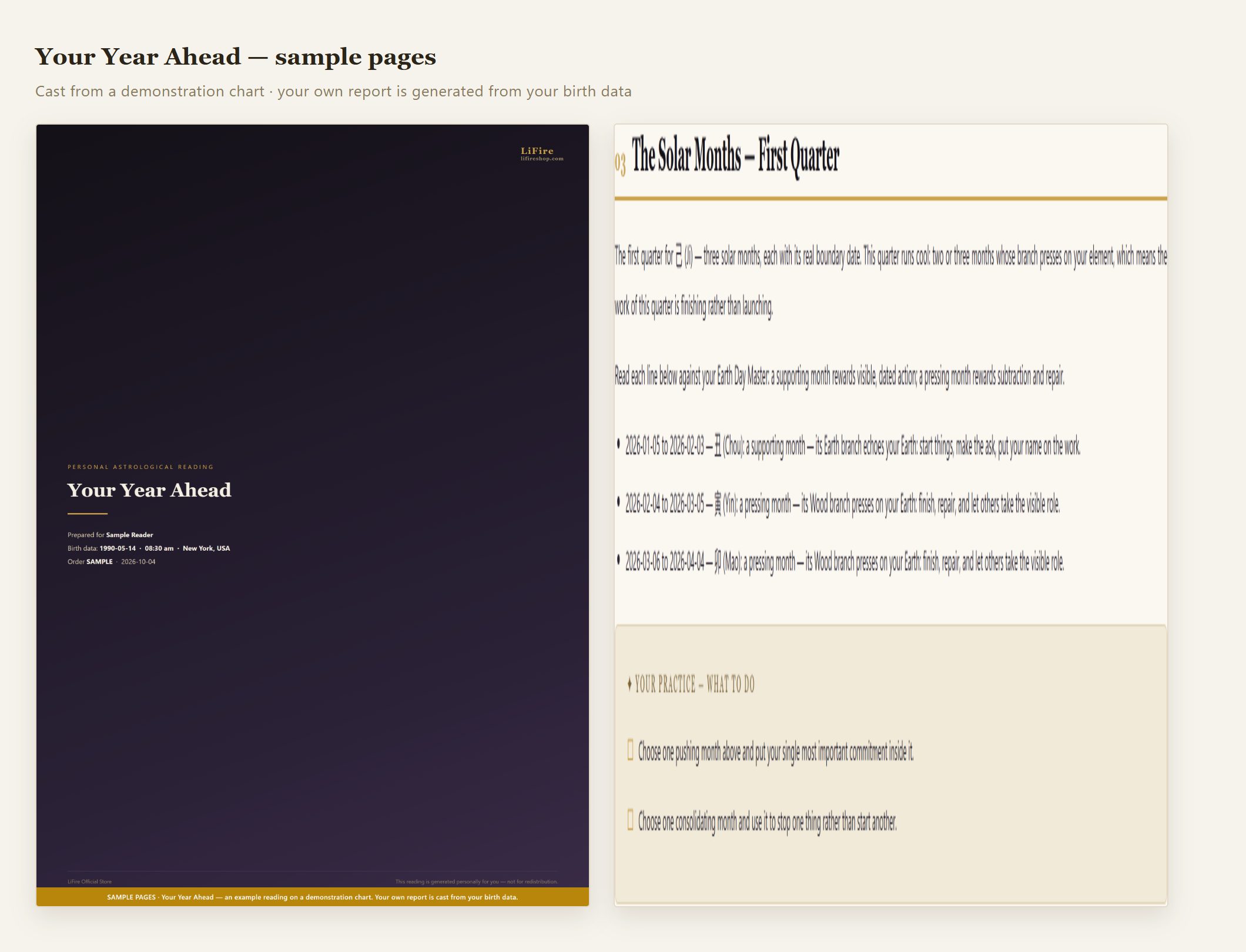Image resolution: width=1246 pixels, height=952 pixels.
Task: Click 'Prepared for Sample Reader' line
Action: point(110,535)
